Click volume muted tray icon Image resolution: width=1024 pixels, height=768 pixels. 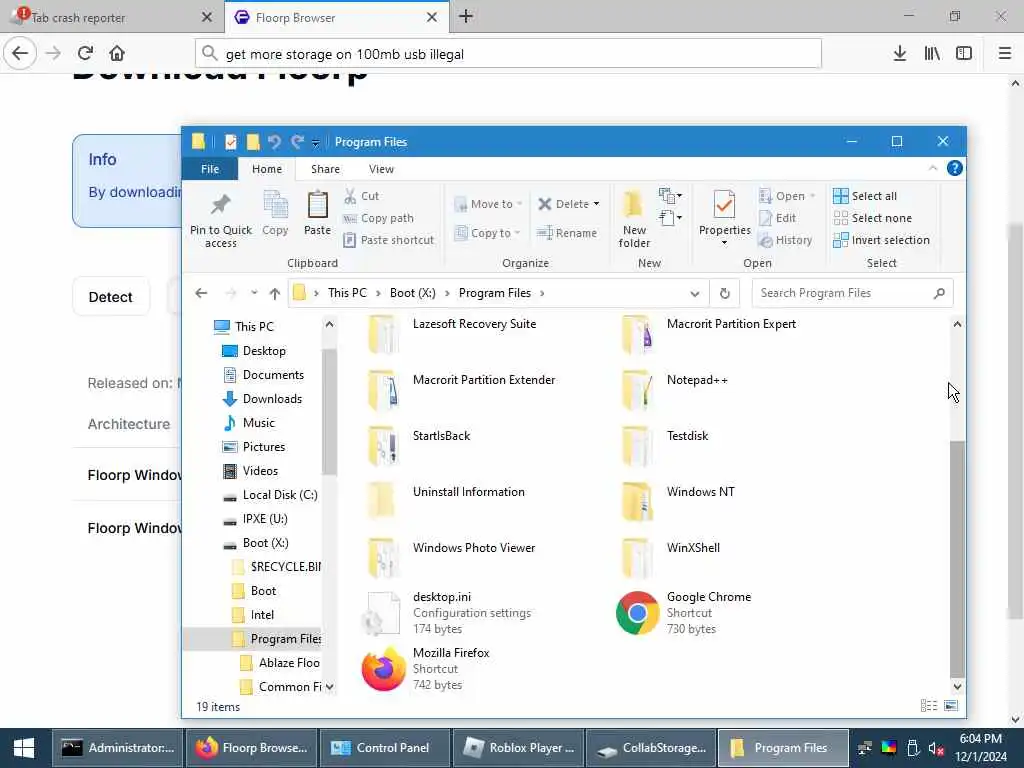[936, 748]
